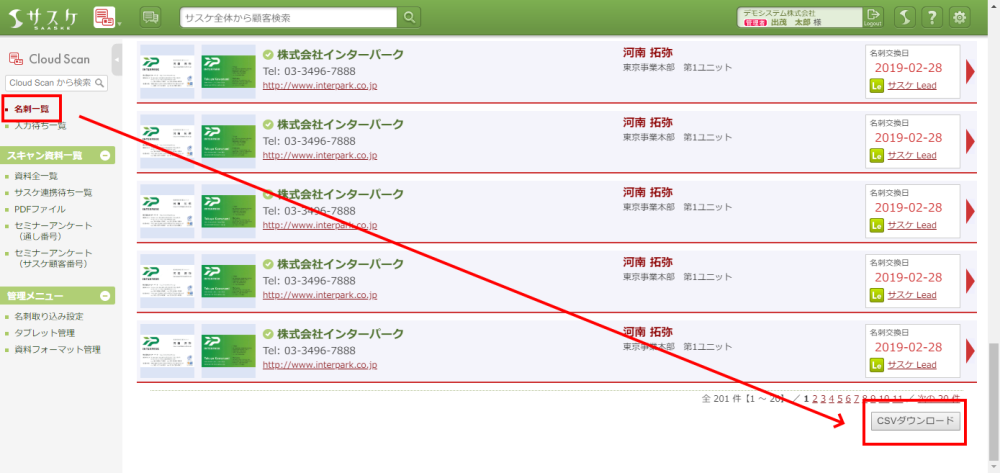Click the green verified check icon in the bottom row
Viewport: 1000px width, 473px height.
point(268,334)
